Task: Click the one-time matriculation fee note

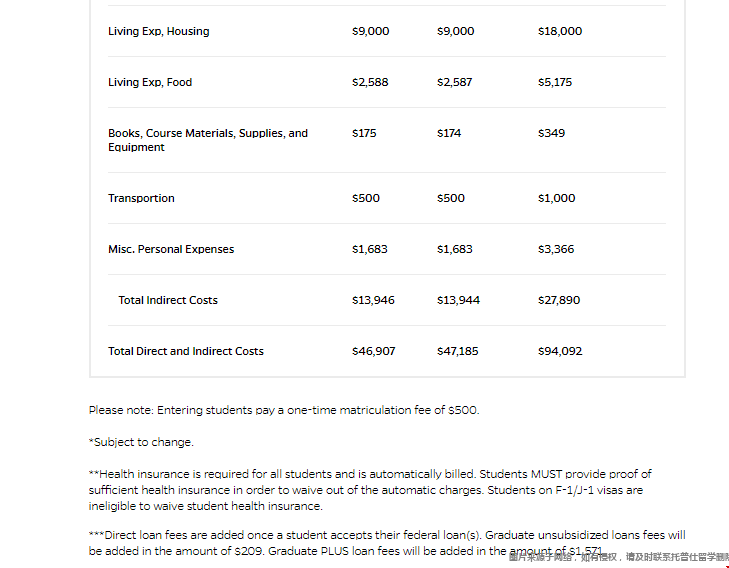Action: pos(284,410)
